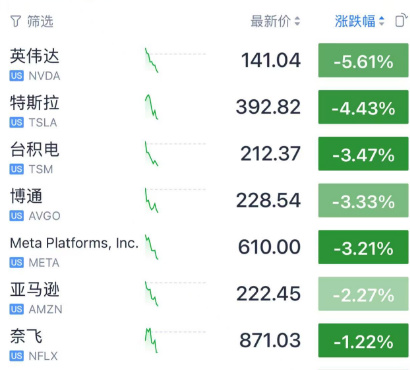
Task: Toggle the -4.43% Tesla change badge
Action: click(363, 107)
